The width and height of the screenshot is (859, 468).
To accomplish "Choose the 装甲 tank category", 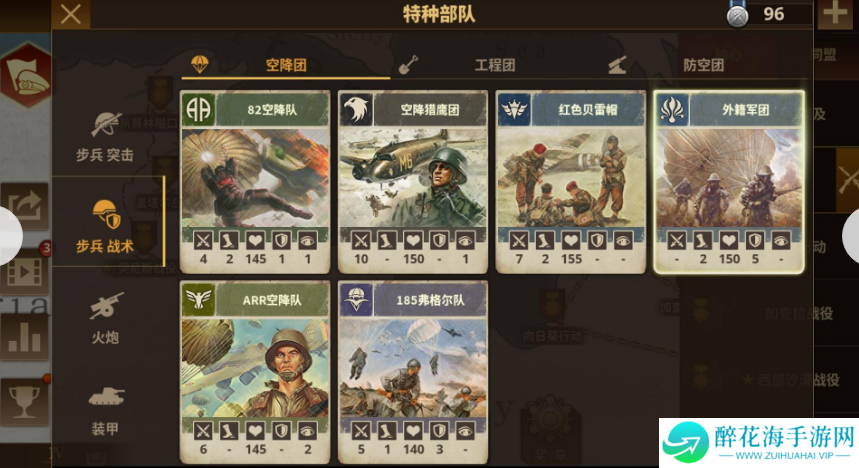I will 105,410.
